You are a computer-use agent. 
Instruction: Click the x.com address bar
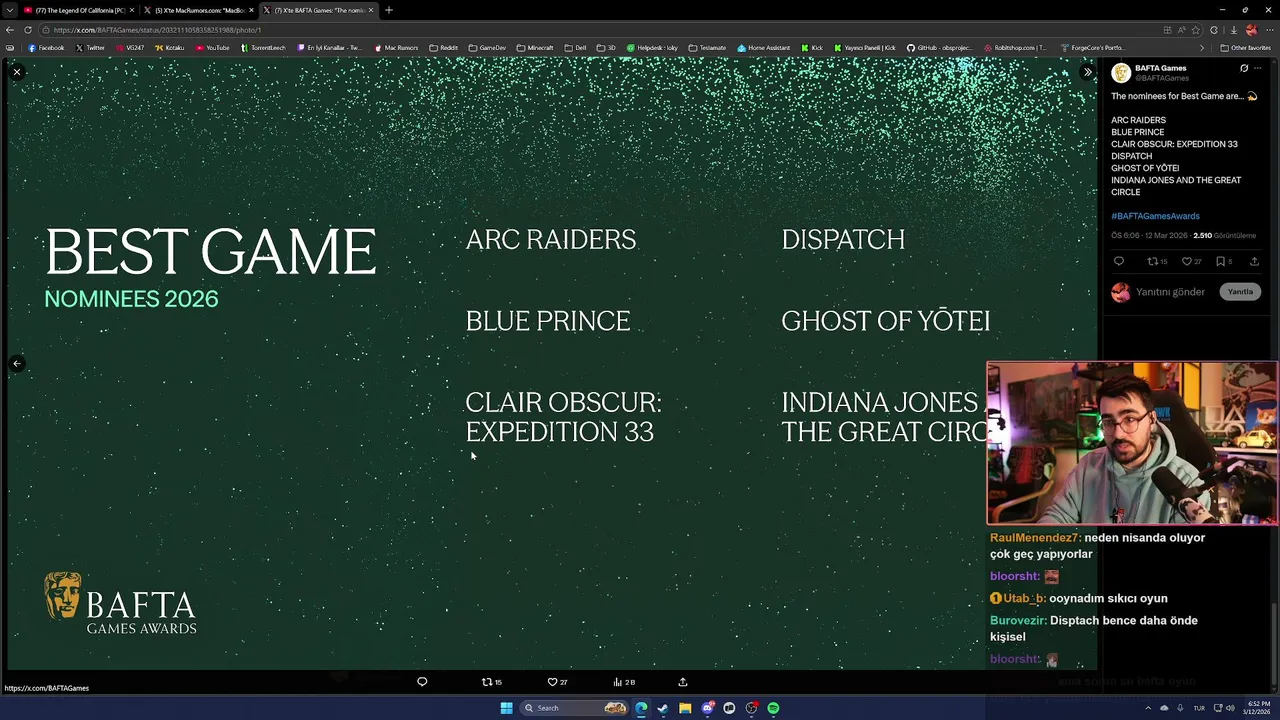pos(600,30)
